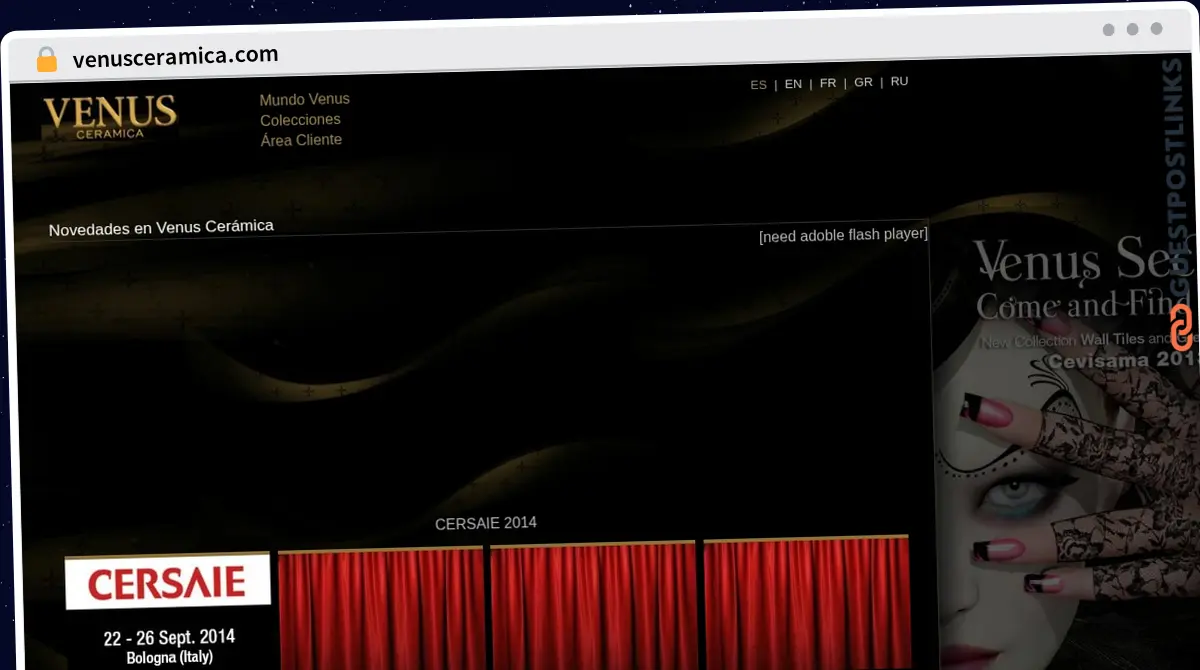The height and width of the screenshot is (670, 1200).
Task: Switch language to EN
Action: coord(793,84)
